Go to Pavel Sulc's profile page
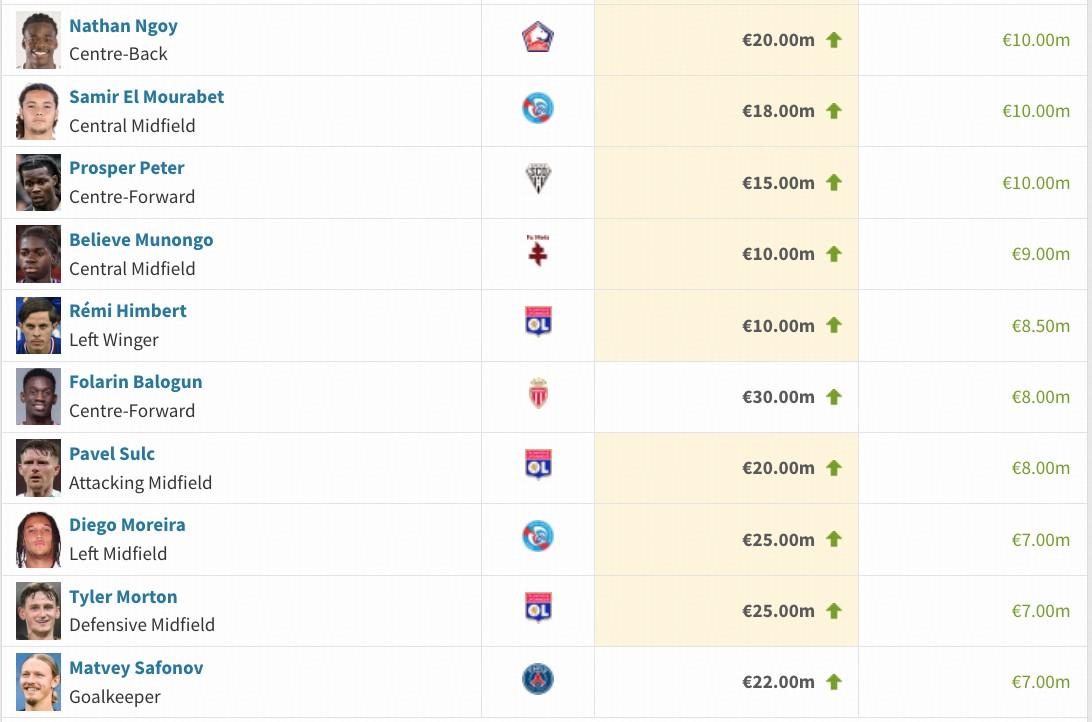Viewport: 1092px width, 722px height. pyautogui.click(x=112, y=454)
